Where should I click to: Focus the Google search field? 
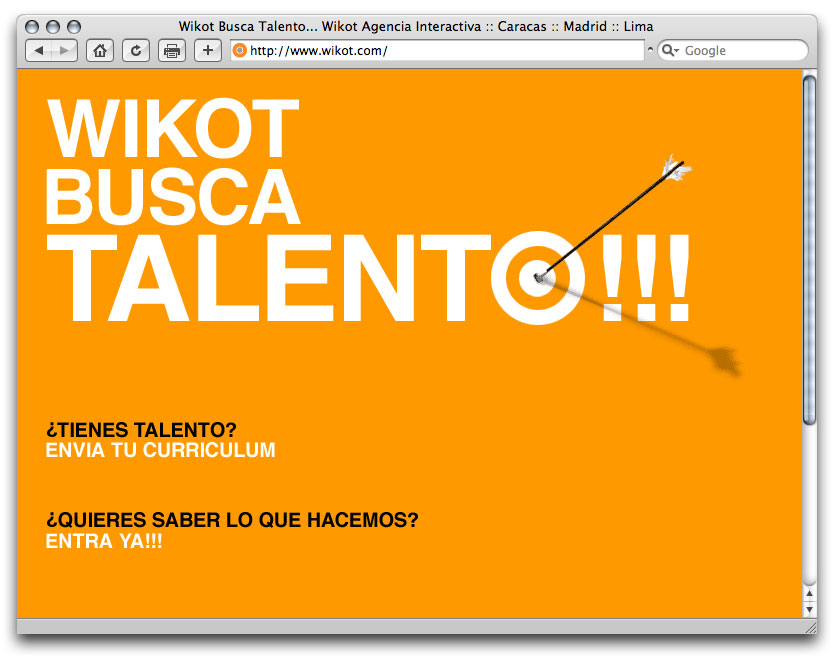pyautogui.click(x=733, y=50)
